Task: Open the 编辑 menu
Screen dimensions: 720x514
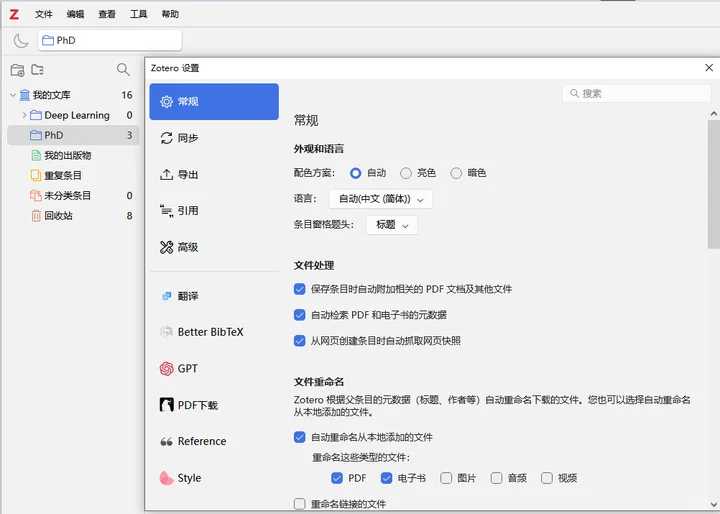Action: 75,14
